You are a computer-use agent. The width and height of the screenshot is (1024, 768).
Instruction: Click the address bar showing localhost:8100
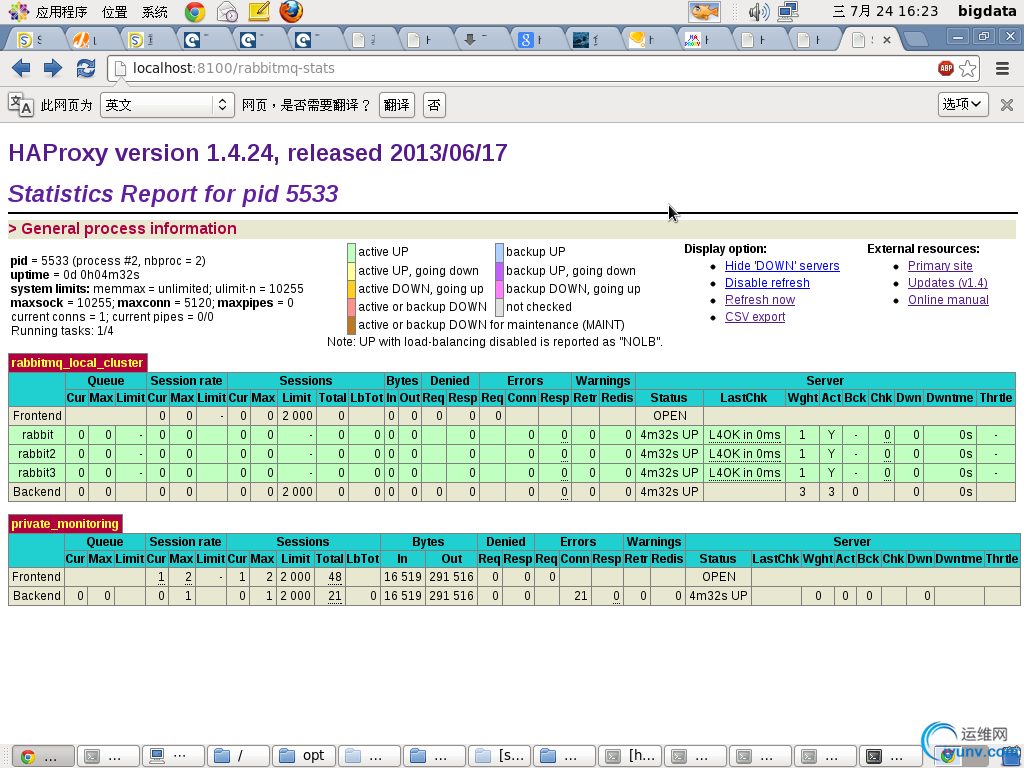pos(520,69)
